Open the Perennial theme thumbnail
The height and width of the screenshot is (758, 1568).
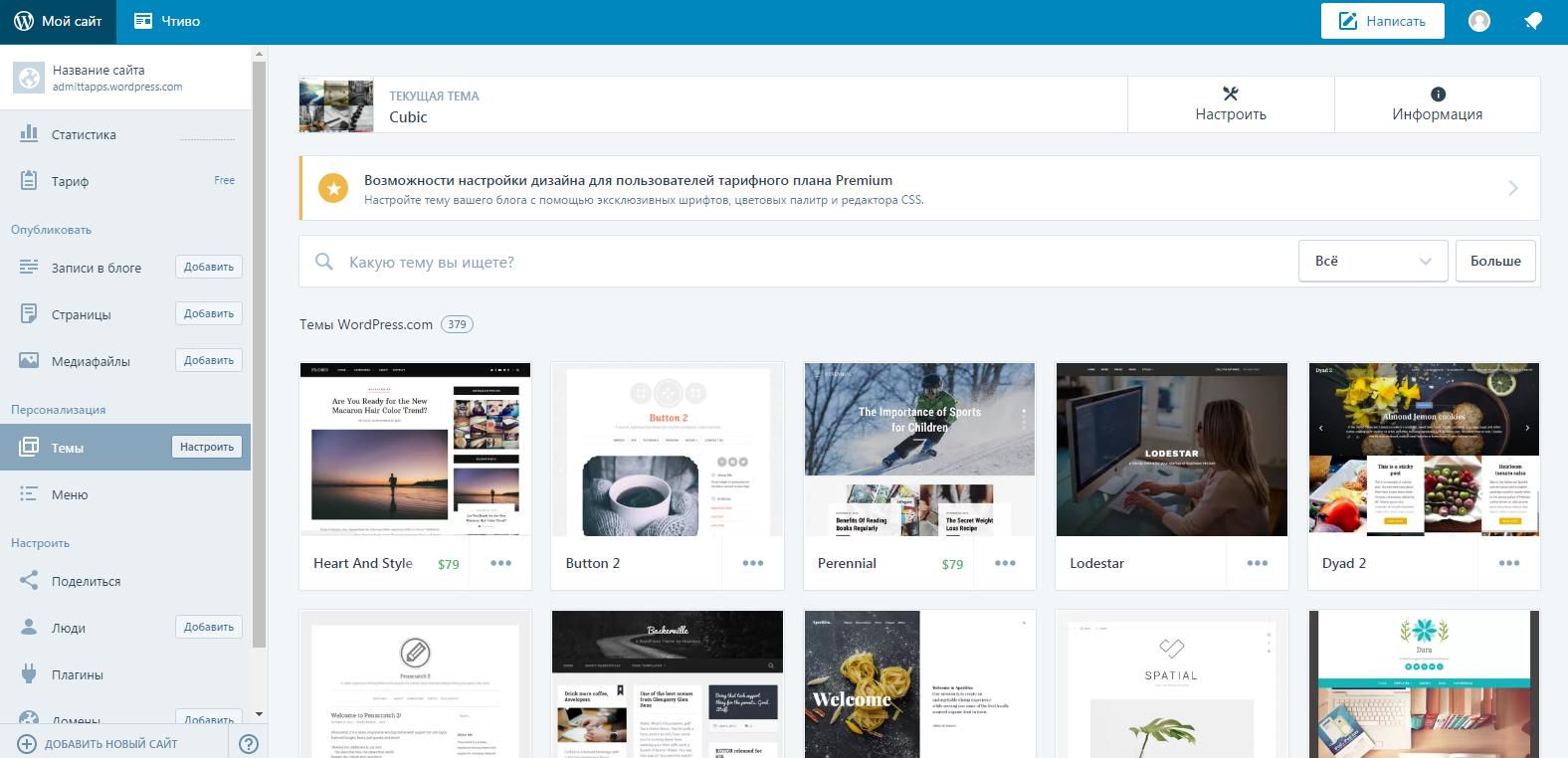click(919, 450)
